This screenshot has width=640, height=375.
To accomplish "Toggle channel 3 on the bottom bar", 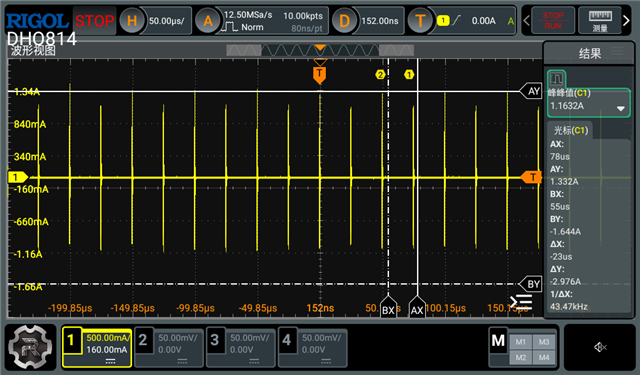I will click(214, 340).
